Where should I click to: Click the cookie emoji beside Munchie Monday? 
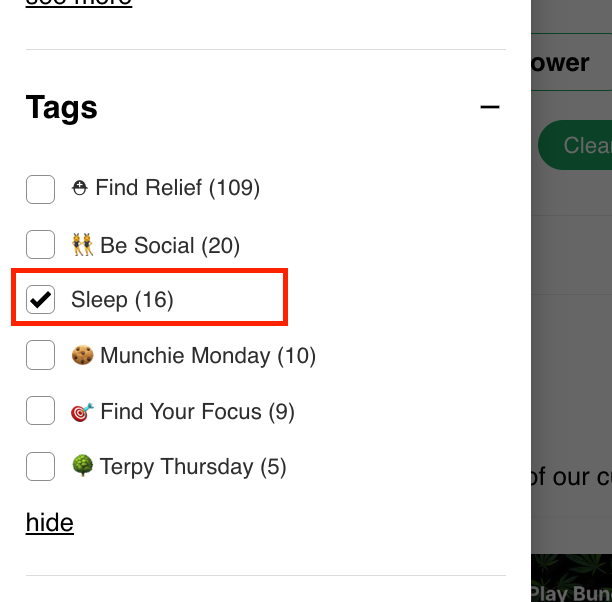[x=82, y=356]
